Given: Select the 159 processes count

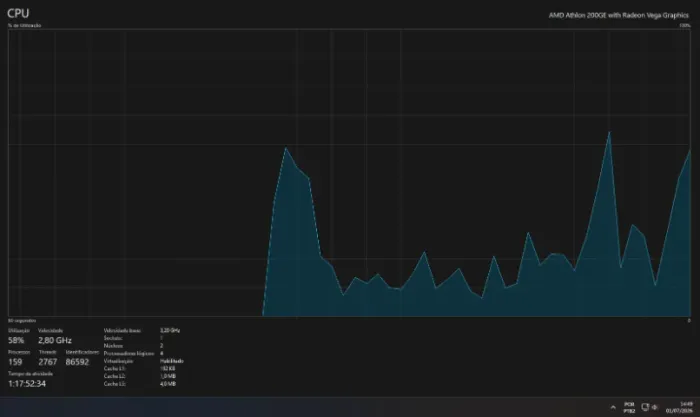Looking at the screenshot, I should click(15, 362).
